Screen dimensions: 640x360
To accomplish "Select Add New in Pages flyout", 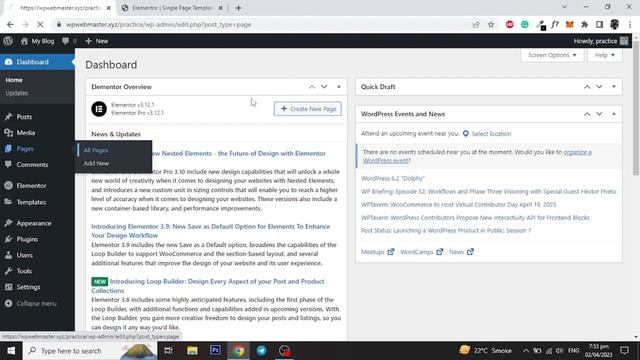I will [96, 163].
